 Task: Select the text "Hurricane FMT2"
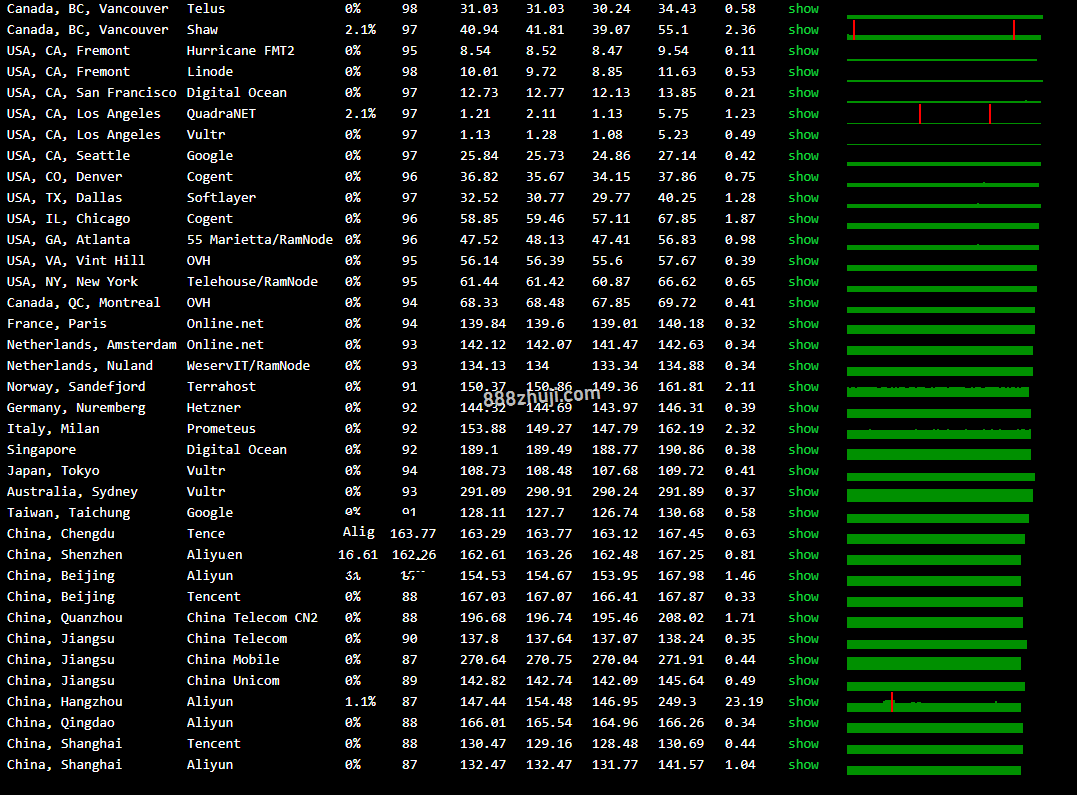240,51
